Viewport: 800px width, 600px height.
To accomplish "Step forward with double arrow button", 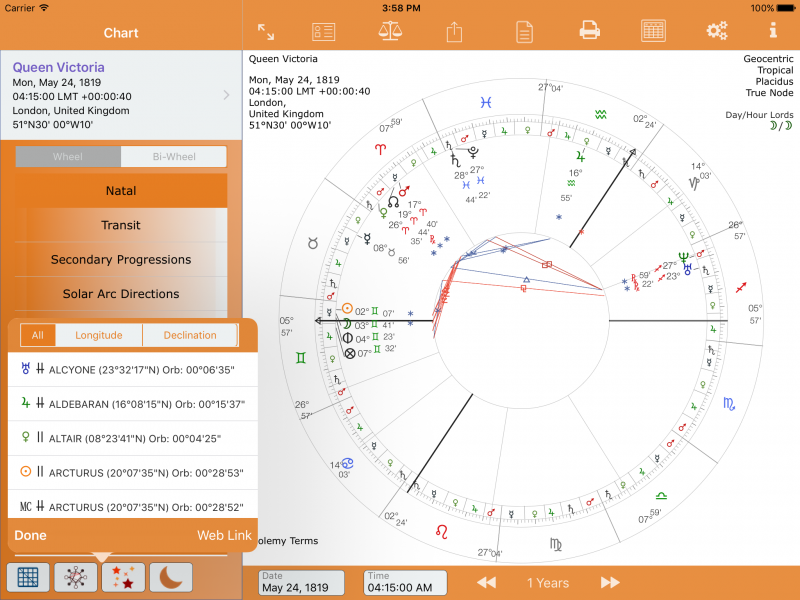I will click(610, 583).
